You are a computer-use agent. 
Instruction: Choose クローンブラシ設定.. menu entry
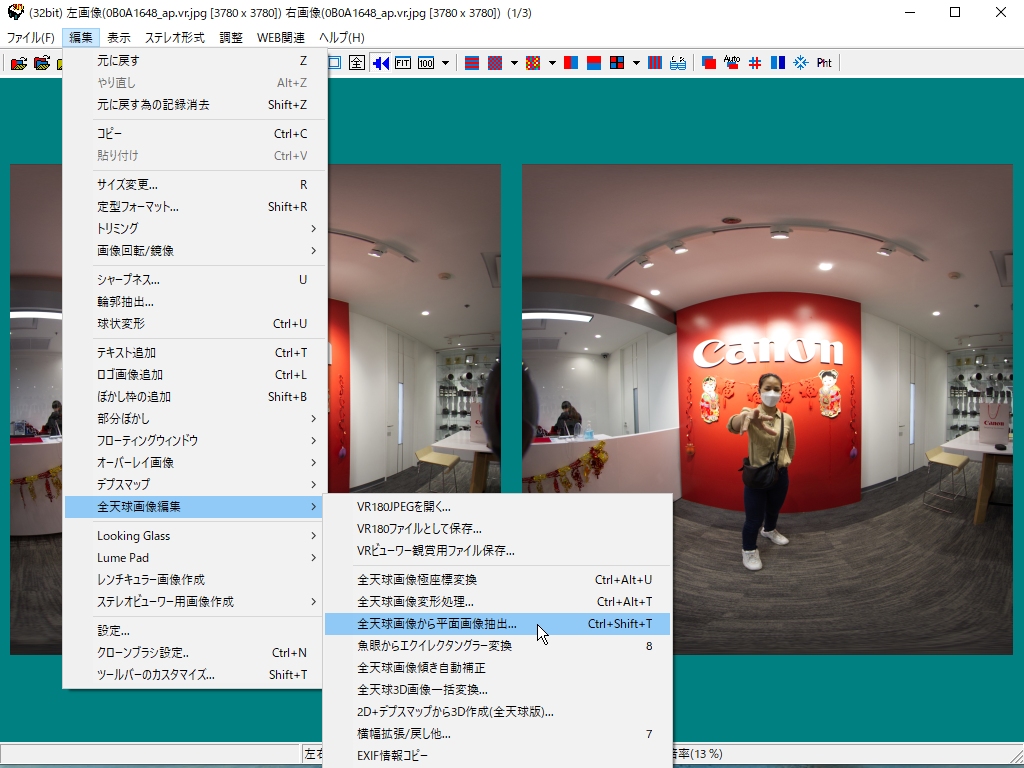pyautogui.click(x=195, y=653)
